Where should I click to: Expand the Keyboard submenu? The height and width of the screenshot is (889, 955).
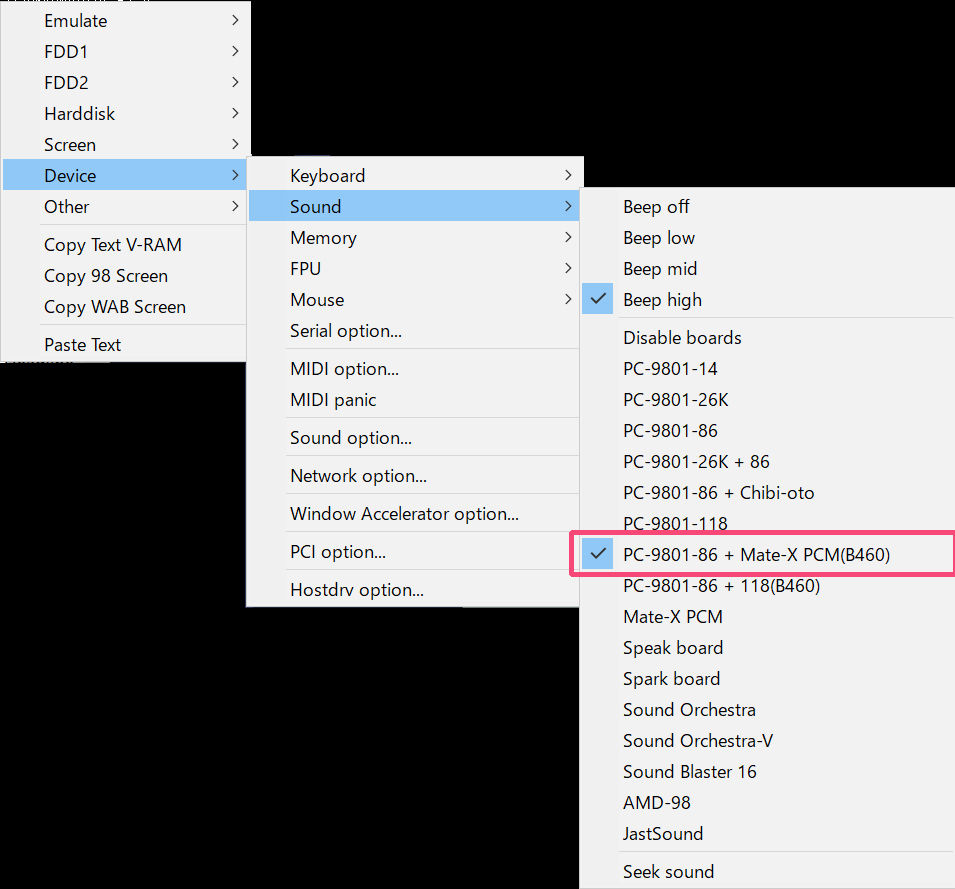point(414,175)
